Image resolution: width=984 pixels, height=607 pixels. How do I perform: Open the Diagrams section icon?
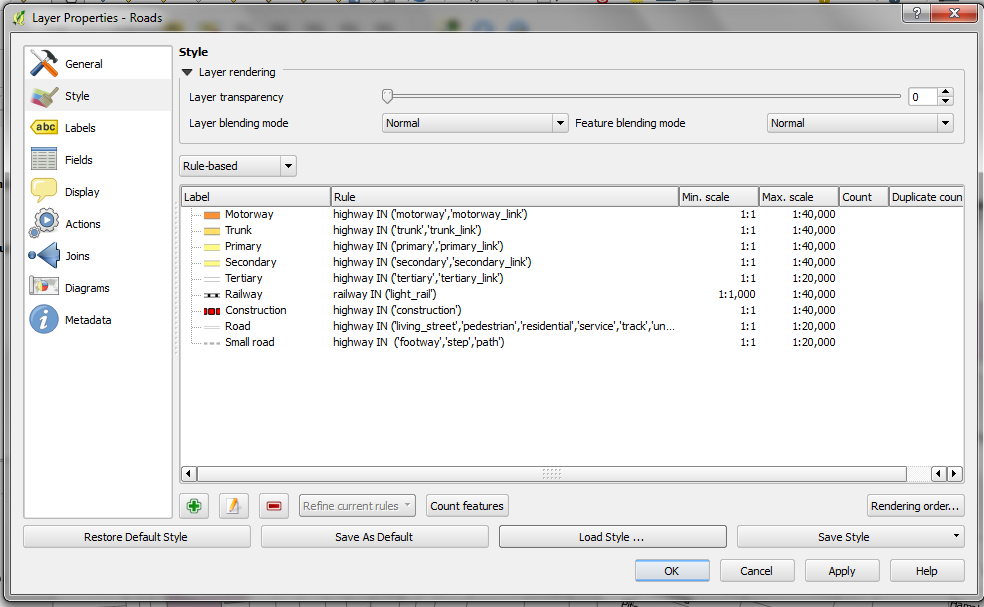44,287
